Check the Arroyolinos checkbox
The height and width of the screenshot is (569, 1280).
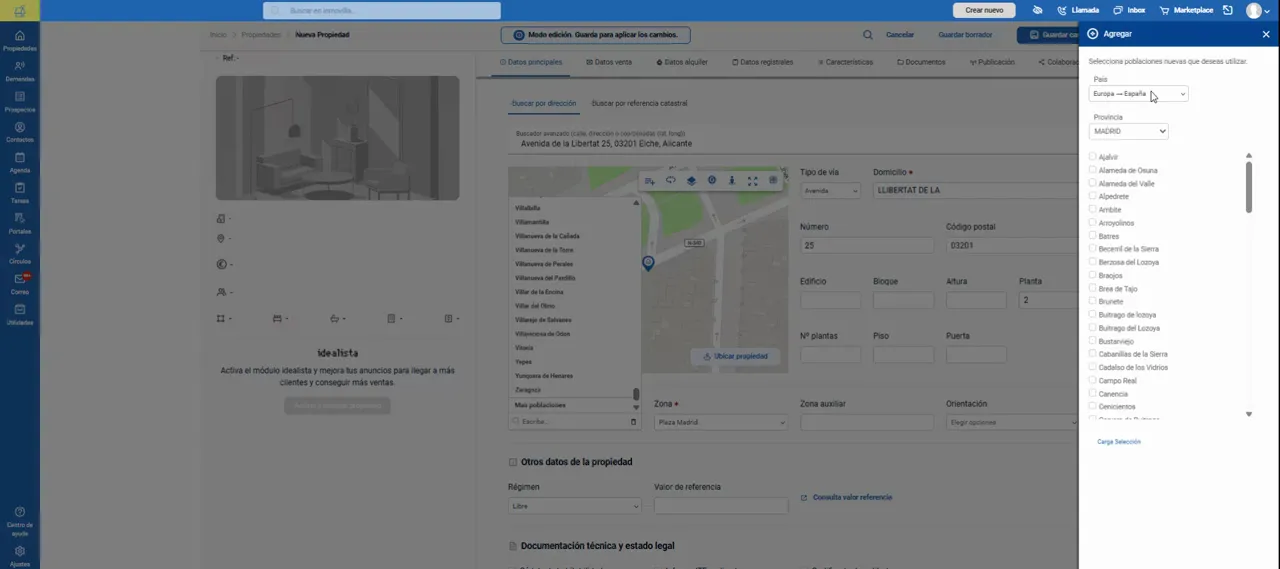[1093, 223]
